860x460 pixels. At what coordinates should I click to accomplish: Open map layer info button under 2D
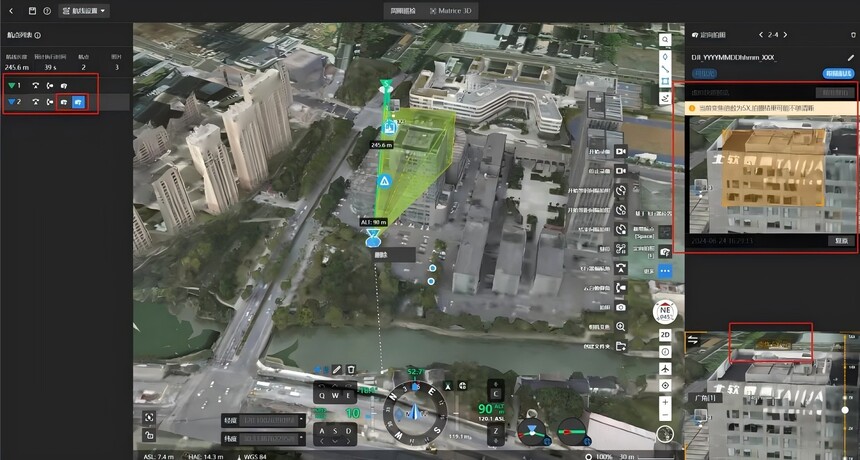click(x=665, y=351)
